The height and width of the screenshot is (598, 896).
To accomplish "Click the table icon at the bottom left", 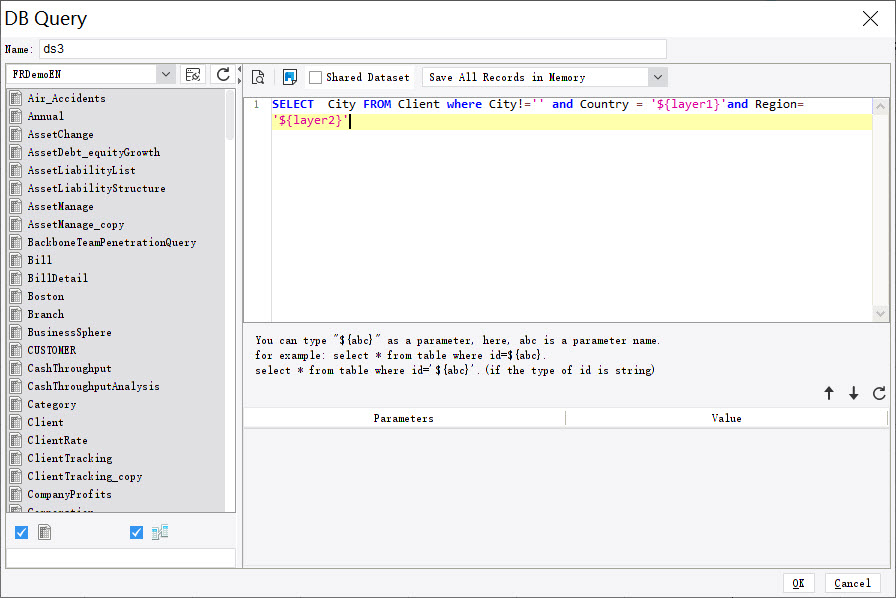I will pyautogui.click(x=44, y=532).
